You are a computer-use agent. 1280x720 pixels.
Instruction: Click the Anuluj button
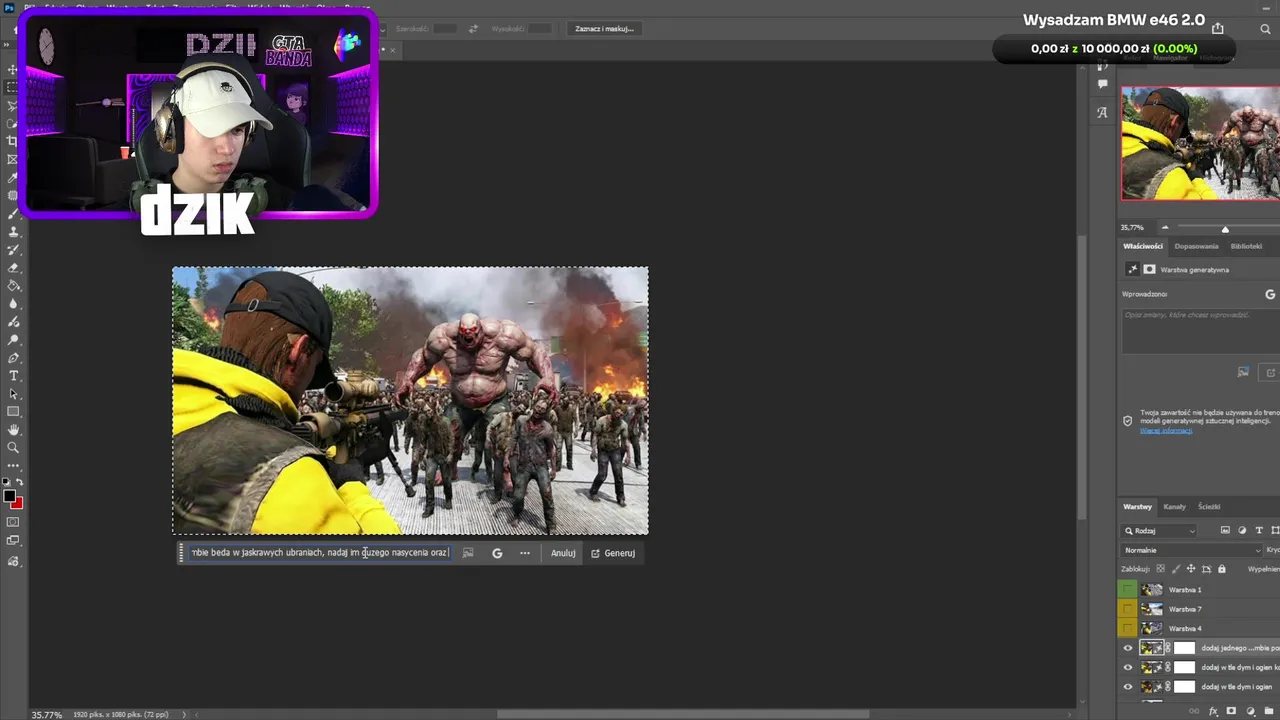pos(563,553)
